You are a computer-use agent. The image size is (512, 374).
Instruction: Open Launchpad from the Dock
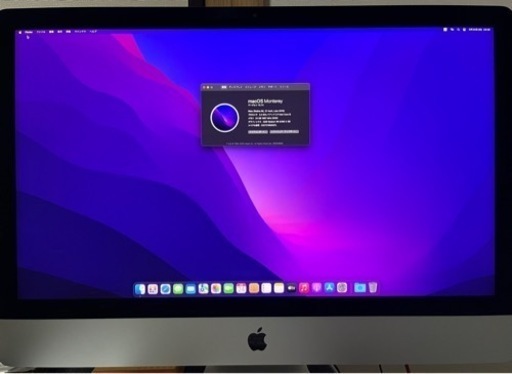click(153, 288)
